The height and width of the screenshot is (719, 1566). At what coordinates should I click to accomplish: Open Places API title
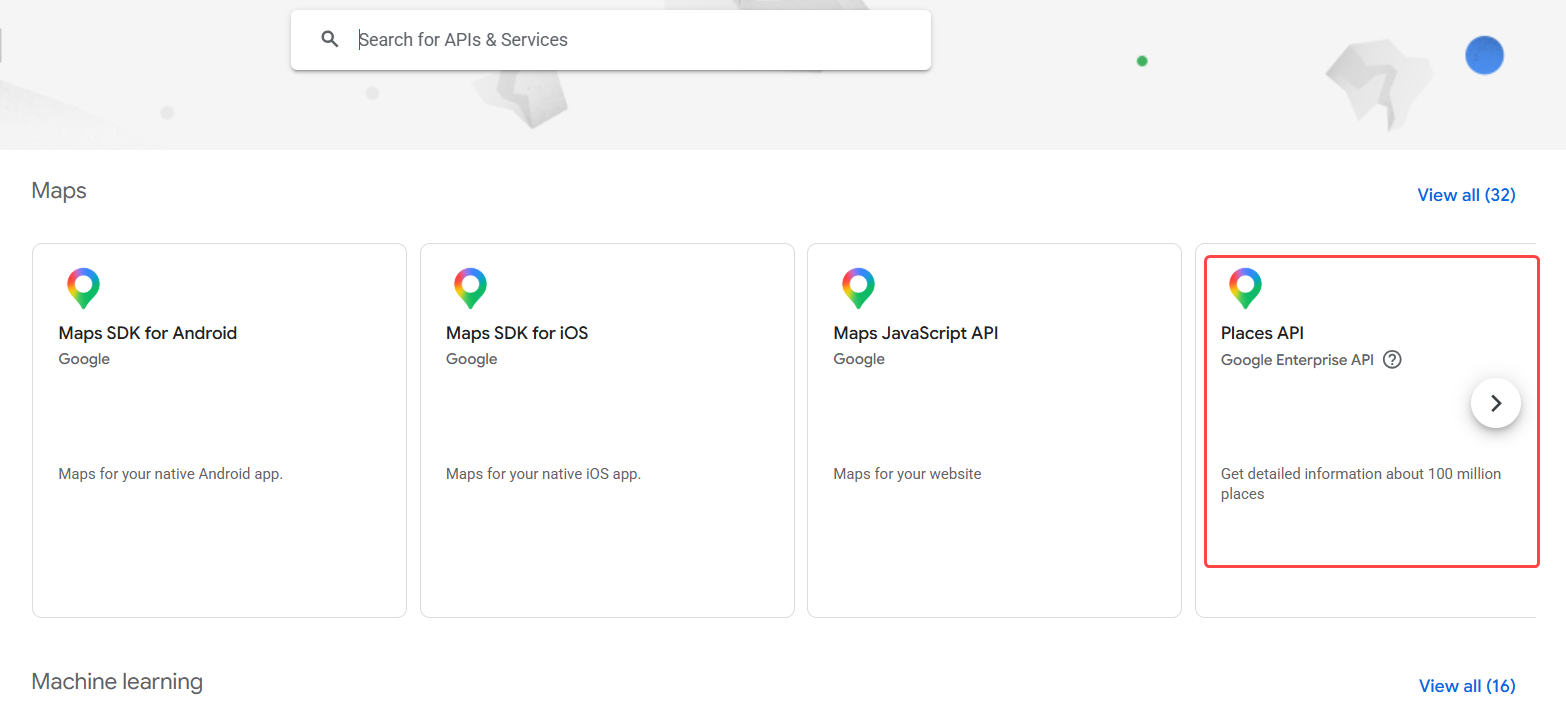pyautogui.click(x=1262, y=333)
